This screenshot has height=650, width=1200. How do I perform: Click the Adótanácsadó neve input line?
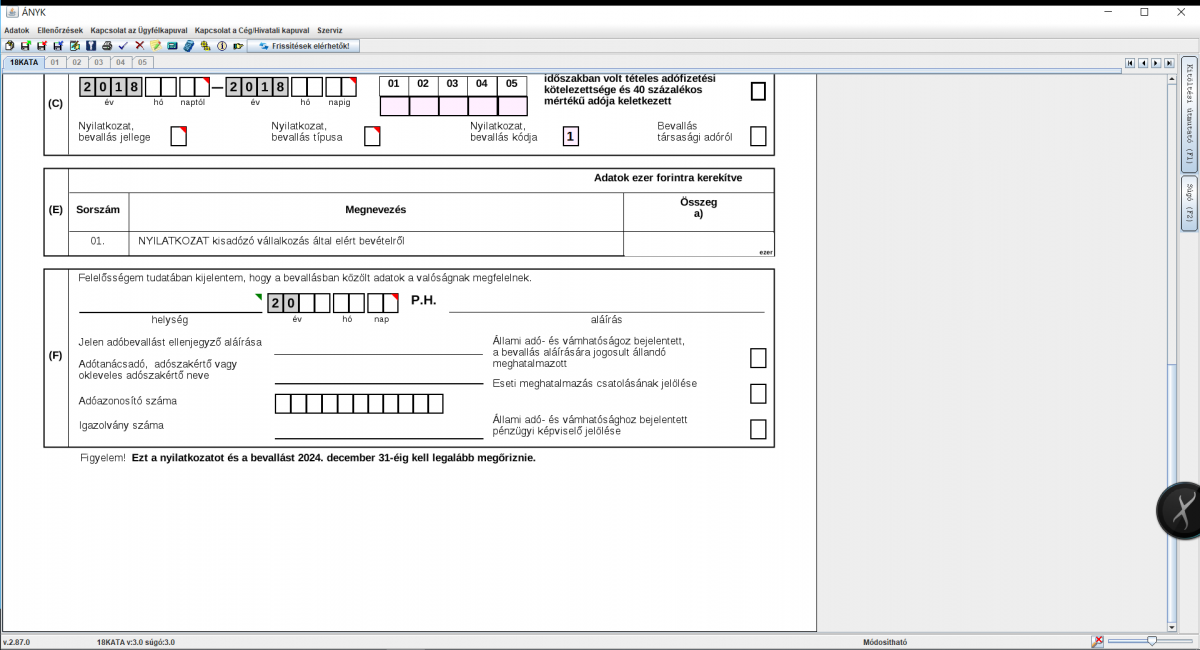point(379,374)
